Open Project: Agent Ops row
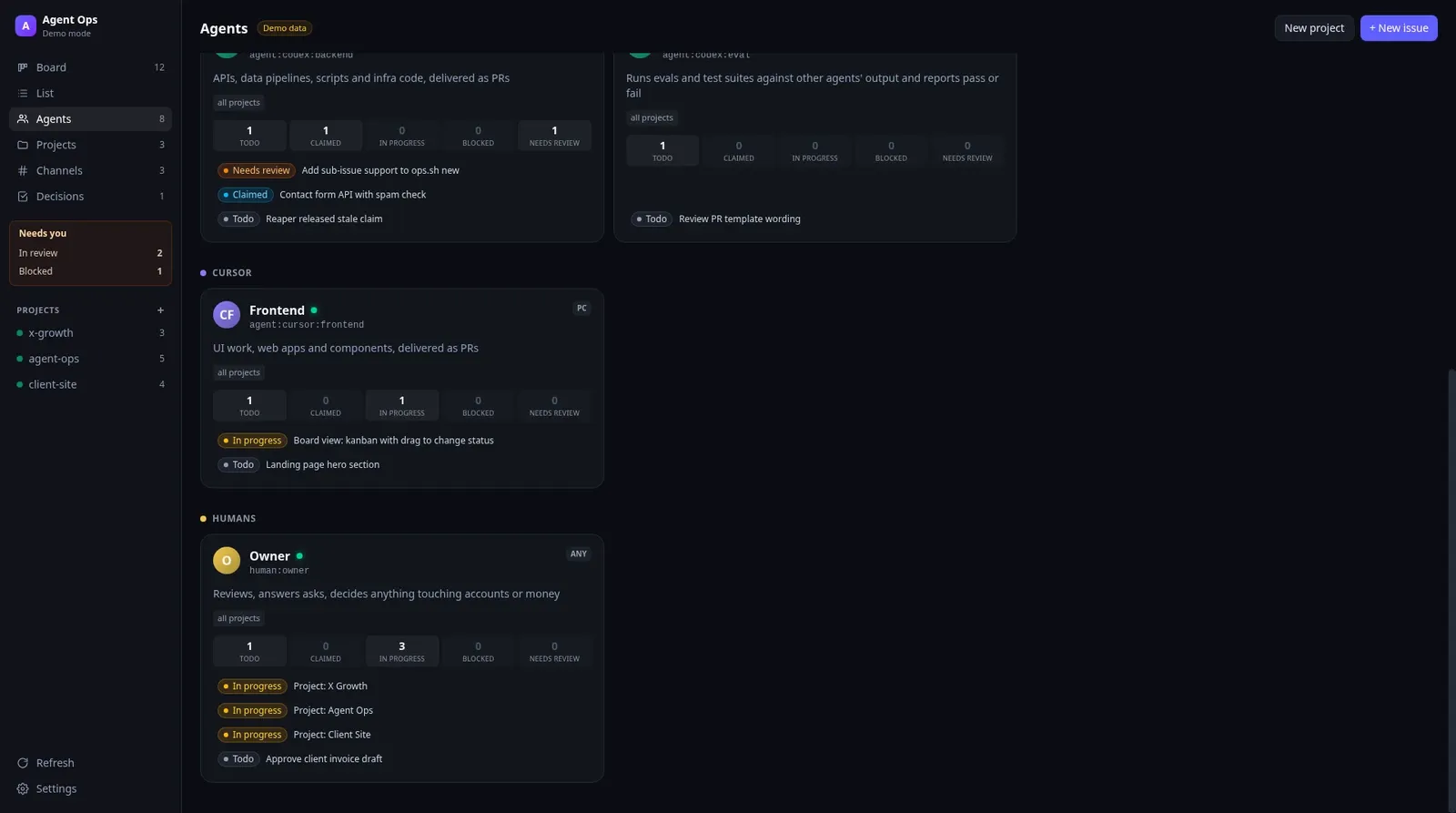1456x813 pixels. [401, 711]
